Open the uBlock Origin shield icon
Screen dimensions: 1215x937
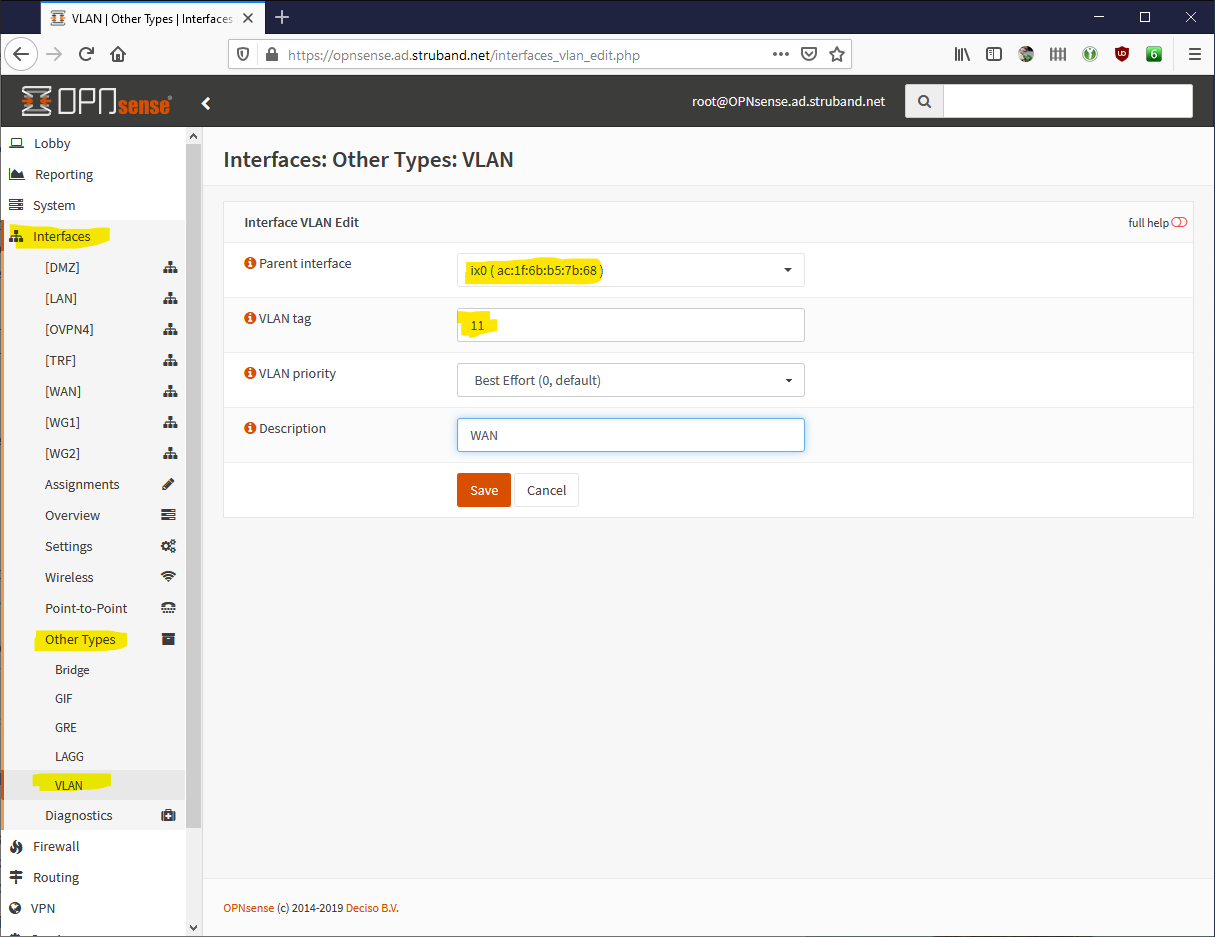point(1122,54)
